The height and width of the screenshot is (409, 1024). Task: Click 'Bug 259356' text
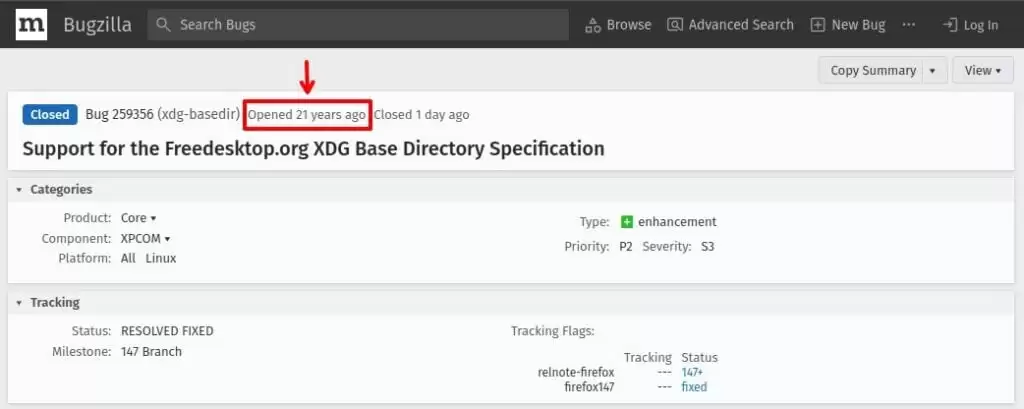[120, 114]
